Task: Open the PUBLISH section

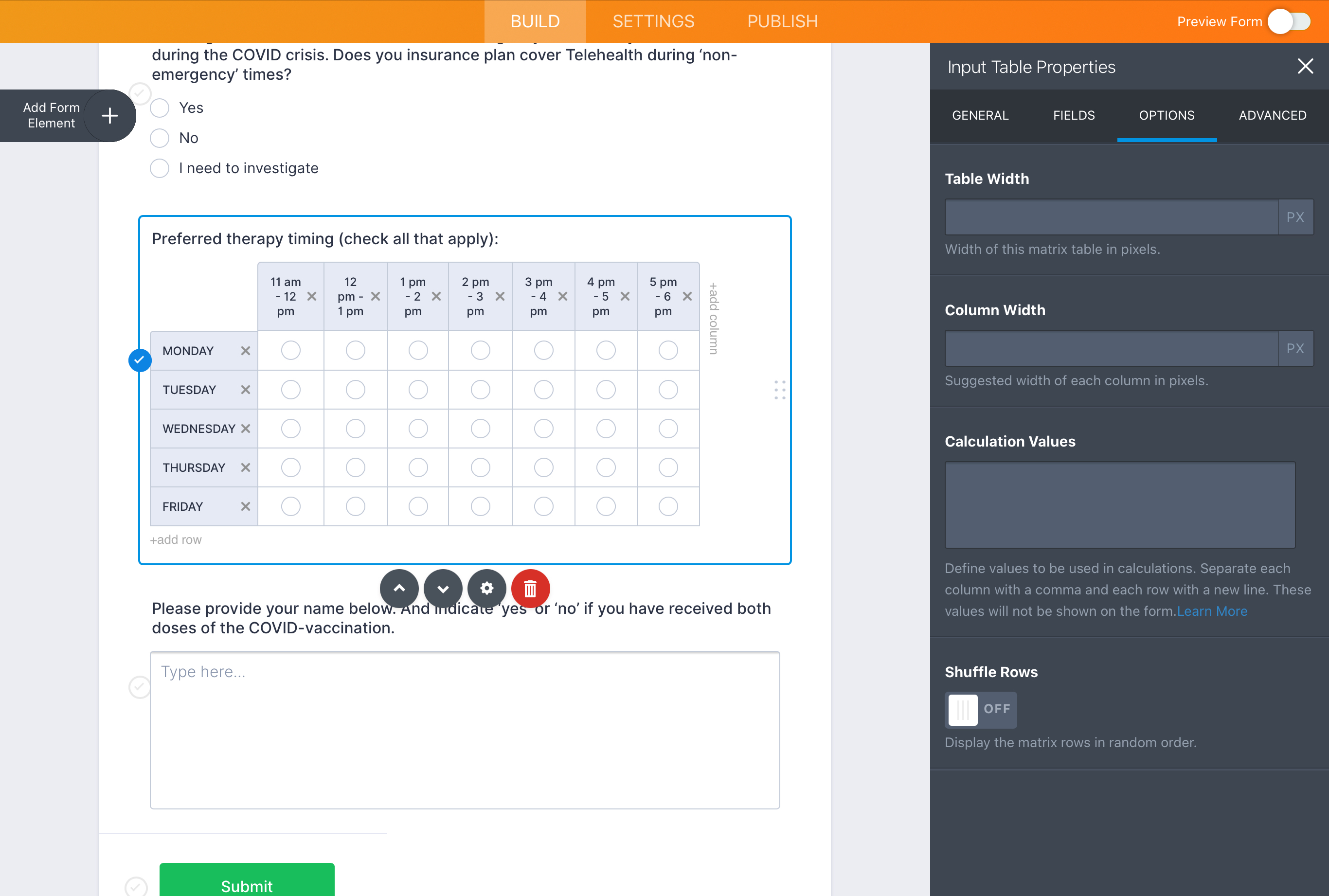Action: click(782, 21)
